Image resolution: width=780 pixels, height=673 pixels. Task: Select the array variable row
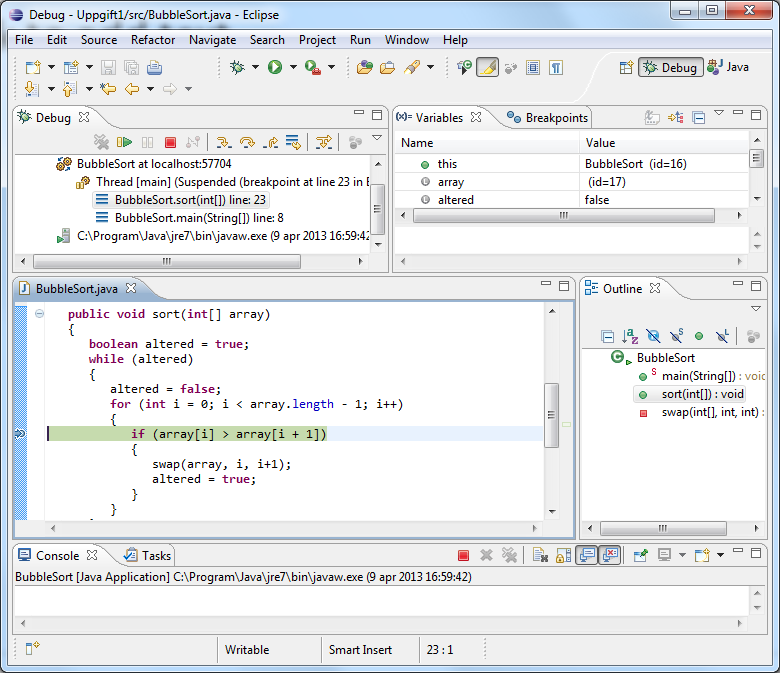coord(572,182)
